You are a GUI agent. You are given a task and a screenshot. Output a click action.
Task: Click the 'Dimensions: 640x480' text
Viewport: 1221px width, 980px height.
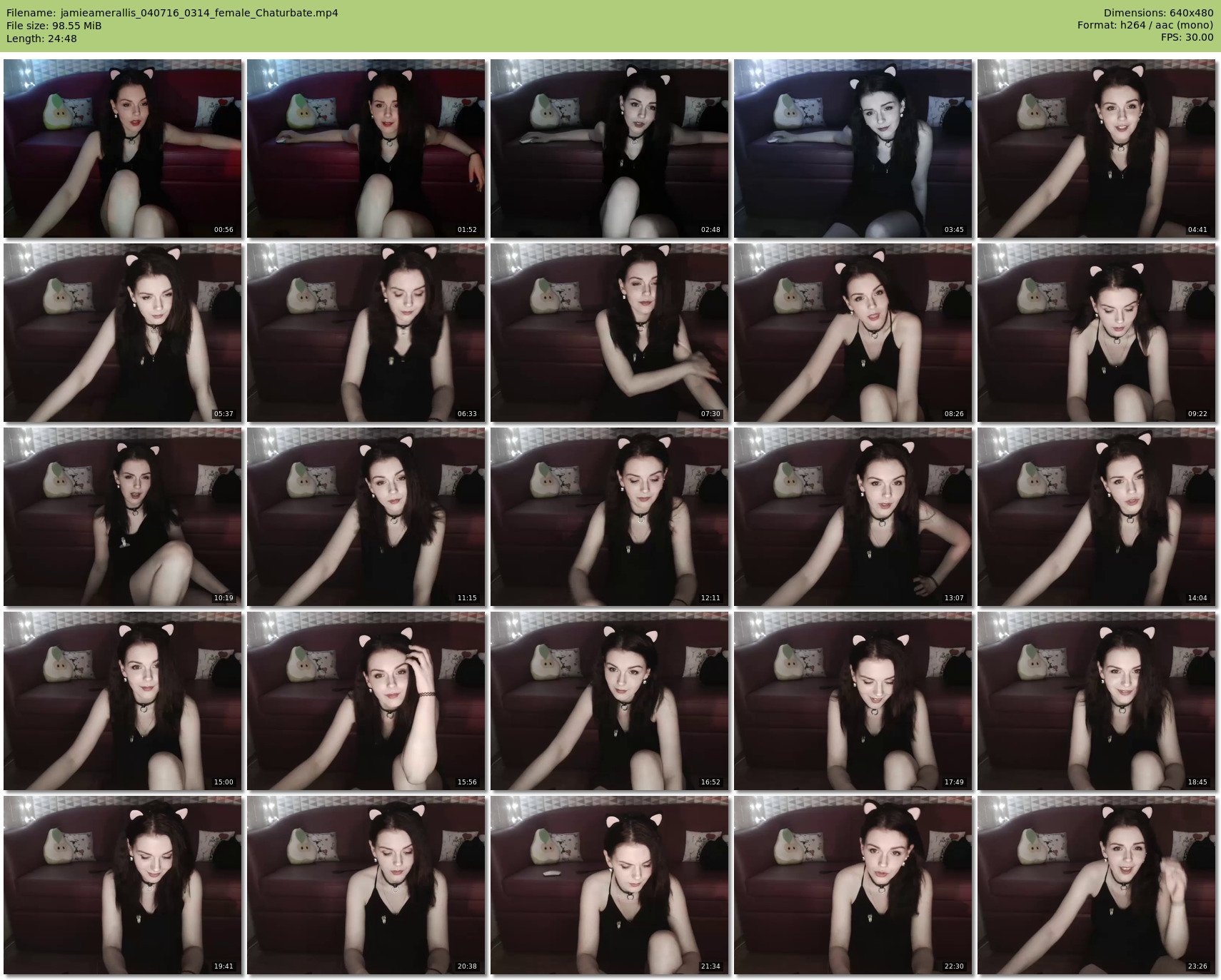[1158, 13]
